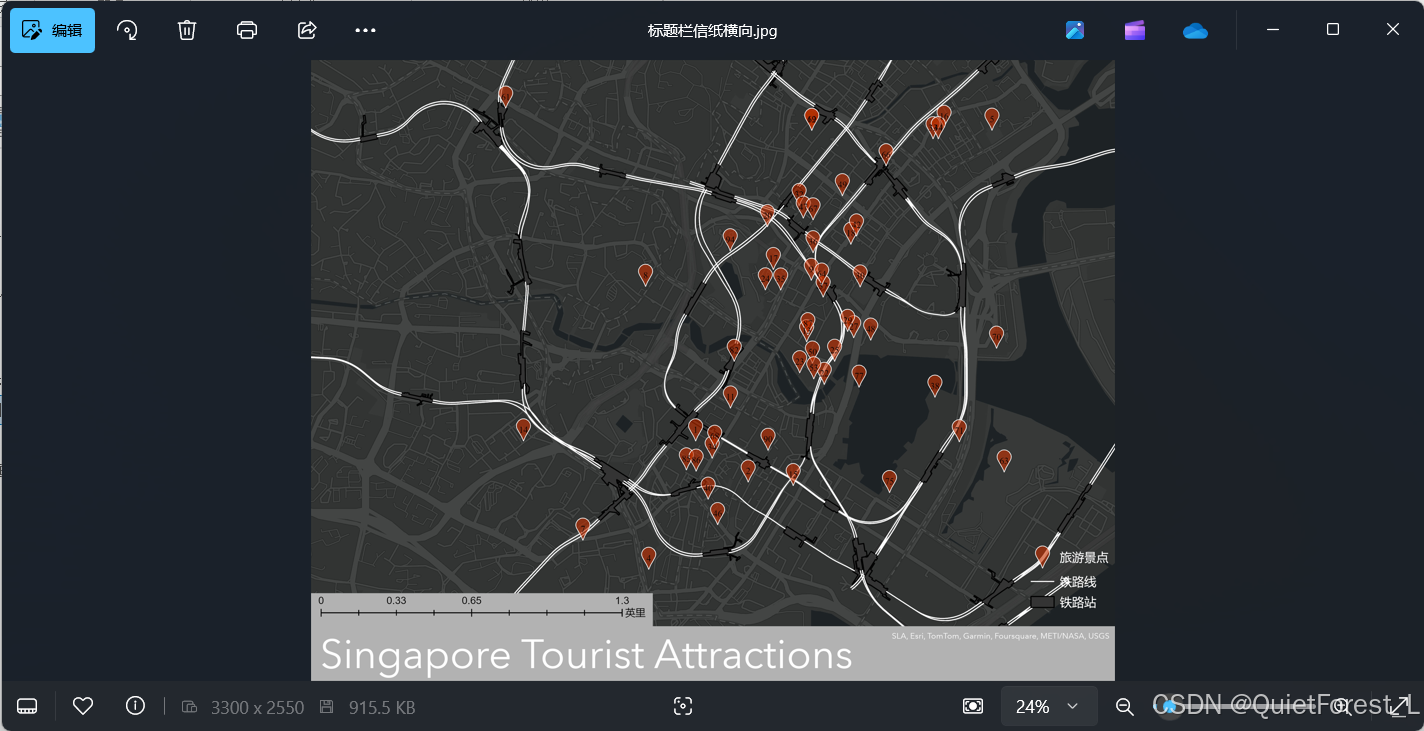Zoom in with the plus magnifier

pos(1344,707)
